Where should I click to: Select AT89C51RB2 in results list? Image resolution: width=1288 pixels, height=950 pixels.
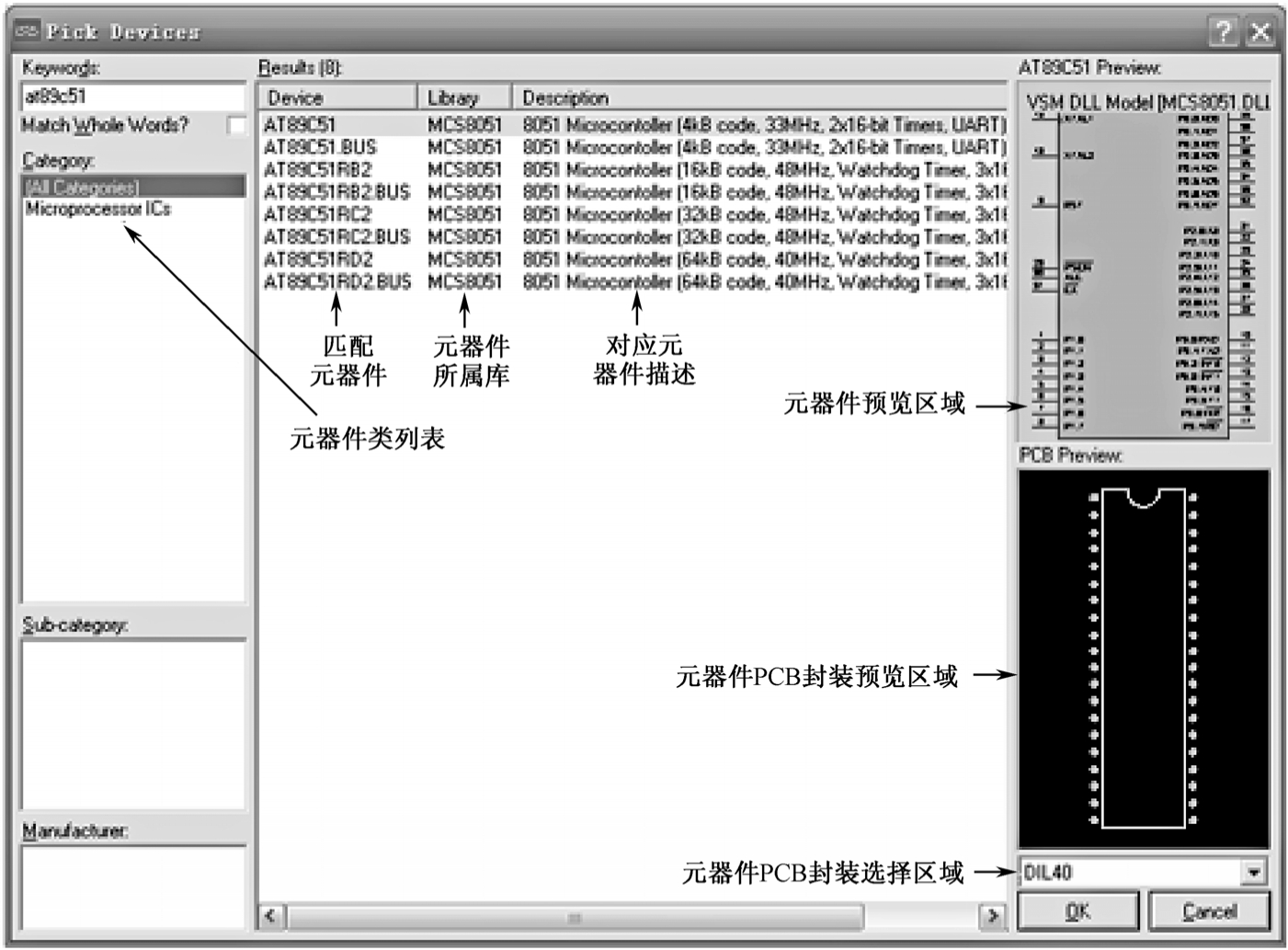(x=318, y=169)
